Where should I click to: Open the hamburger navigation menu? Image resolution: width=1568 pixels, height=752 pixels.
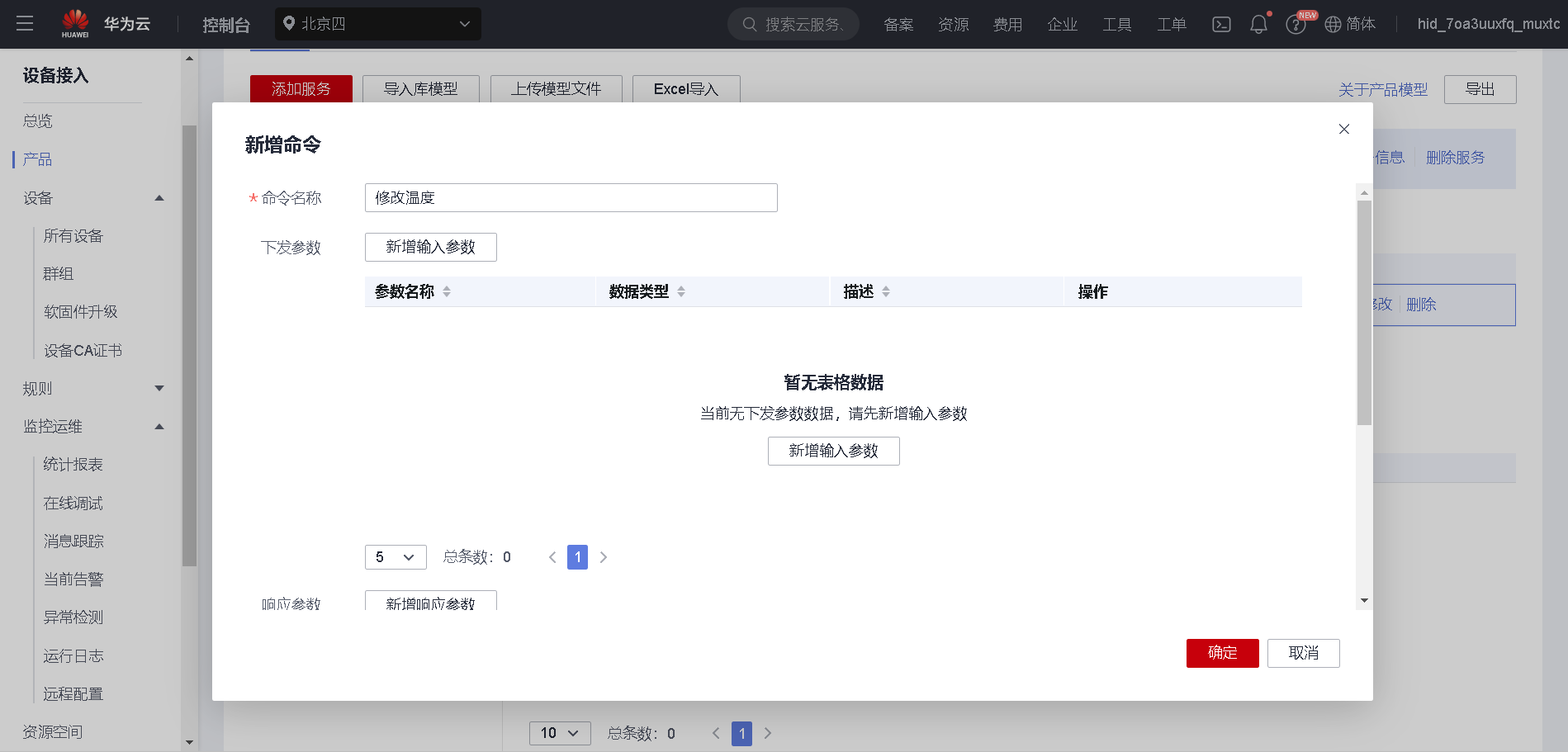(25, 24)
